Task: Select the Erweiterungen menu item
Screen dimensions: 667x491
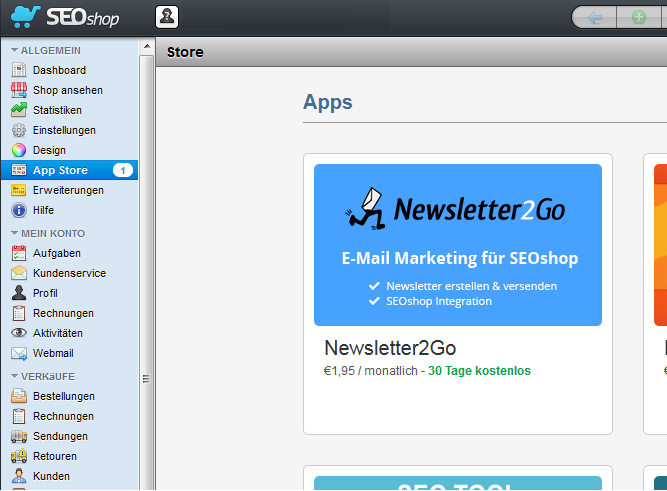Action: 68,190
